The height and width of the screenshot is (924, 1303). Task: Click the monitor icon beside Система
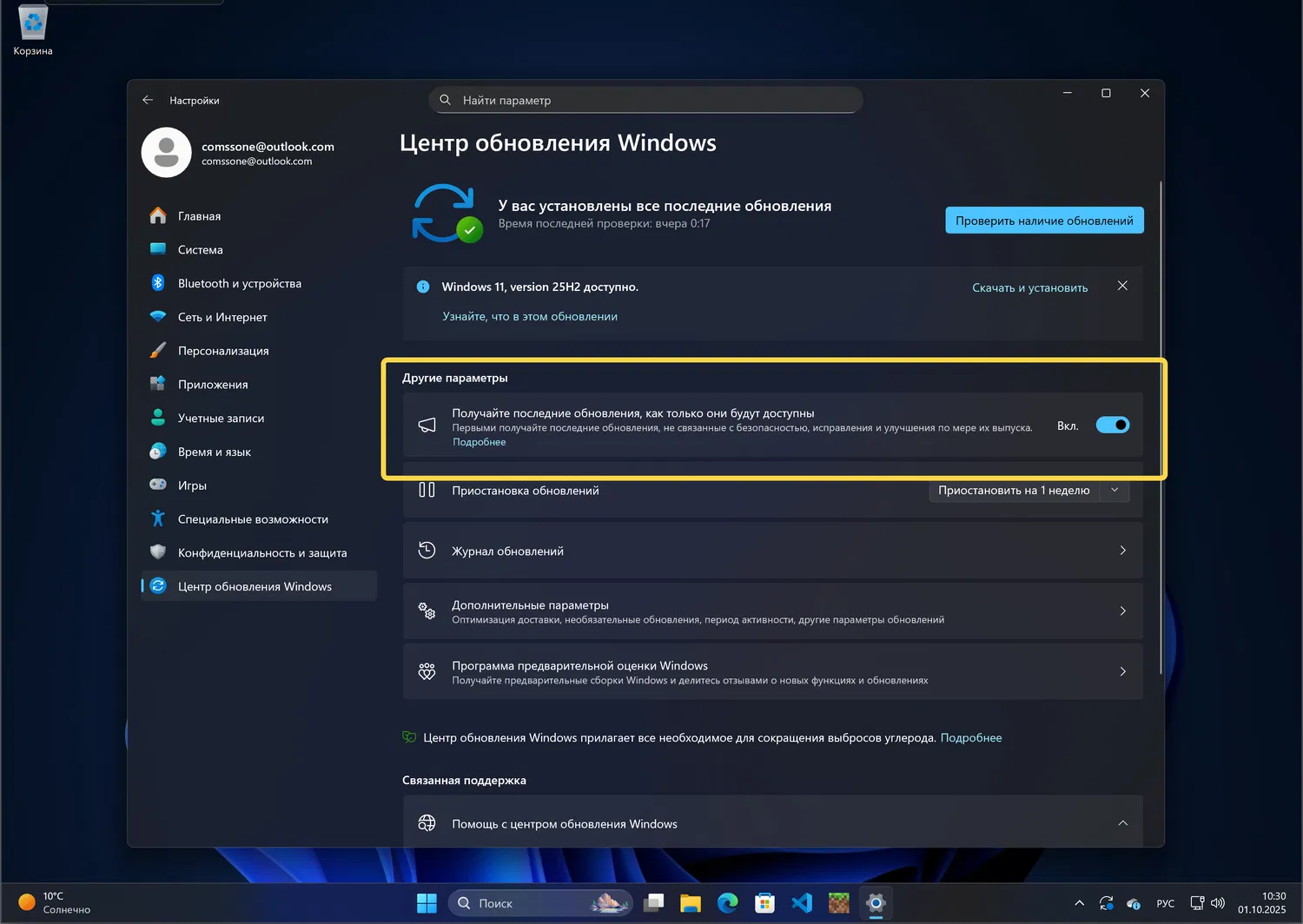coord(158,249)
